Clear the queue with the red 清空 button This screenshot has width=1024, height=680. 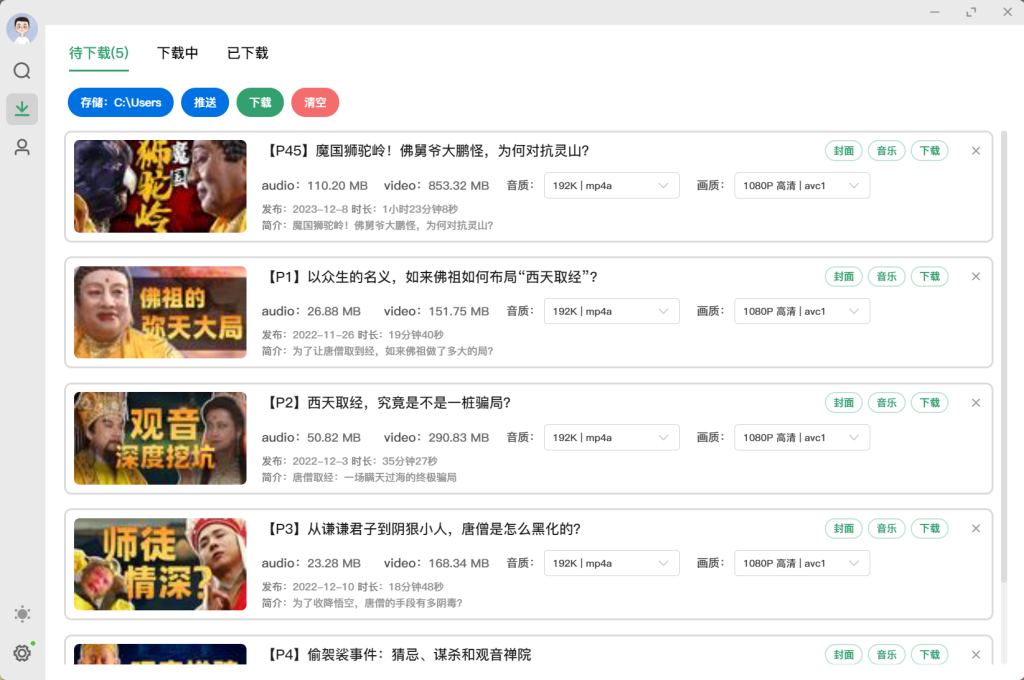click(x=315, y=102)
